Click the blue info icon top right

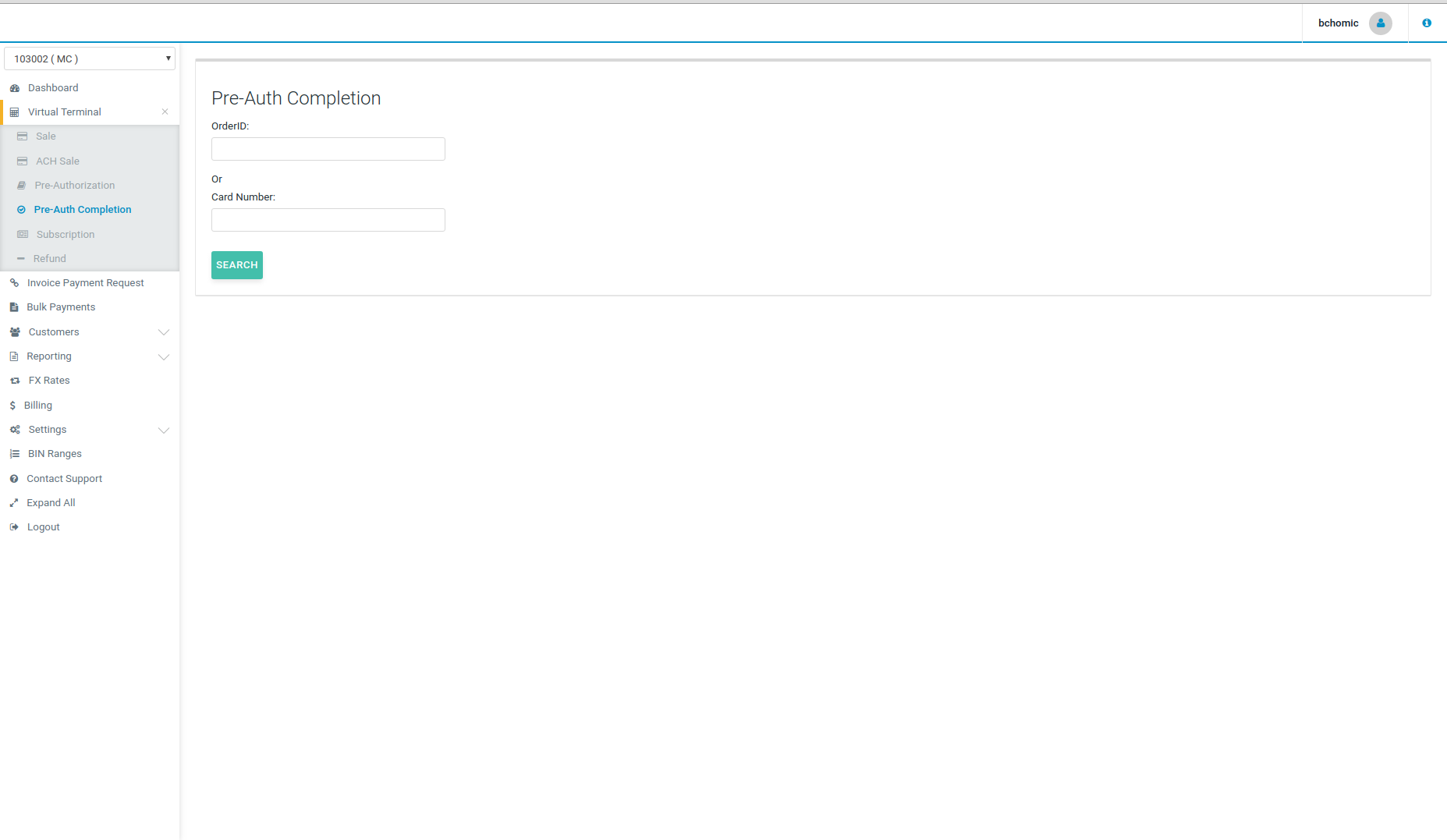click(1426, 23)
